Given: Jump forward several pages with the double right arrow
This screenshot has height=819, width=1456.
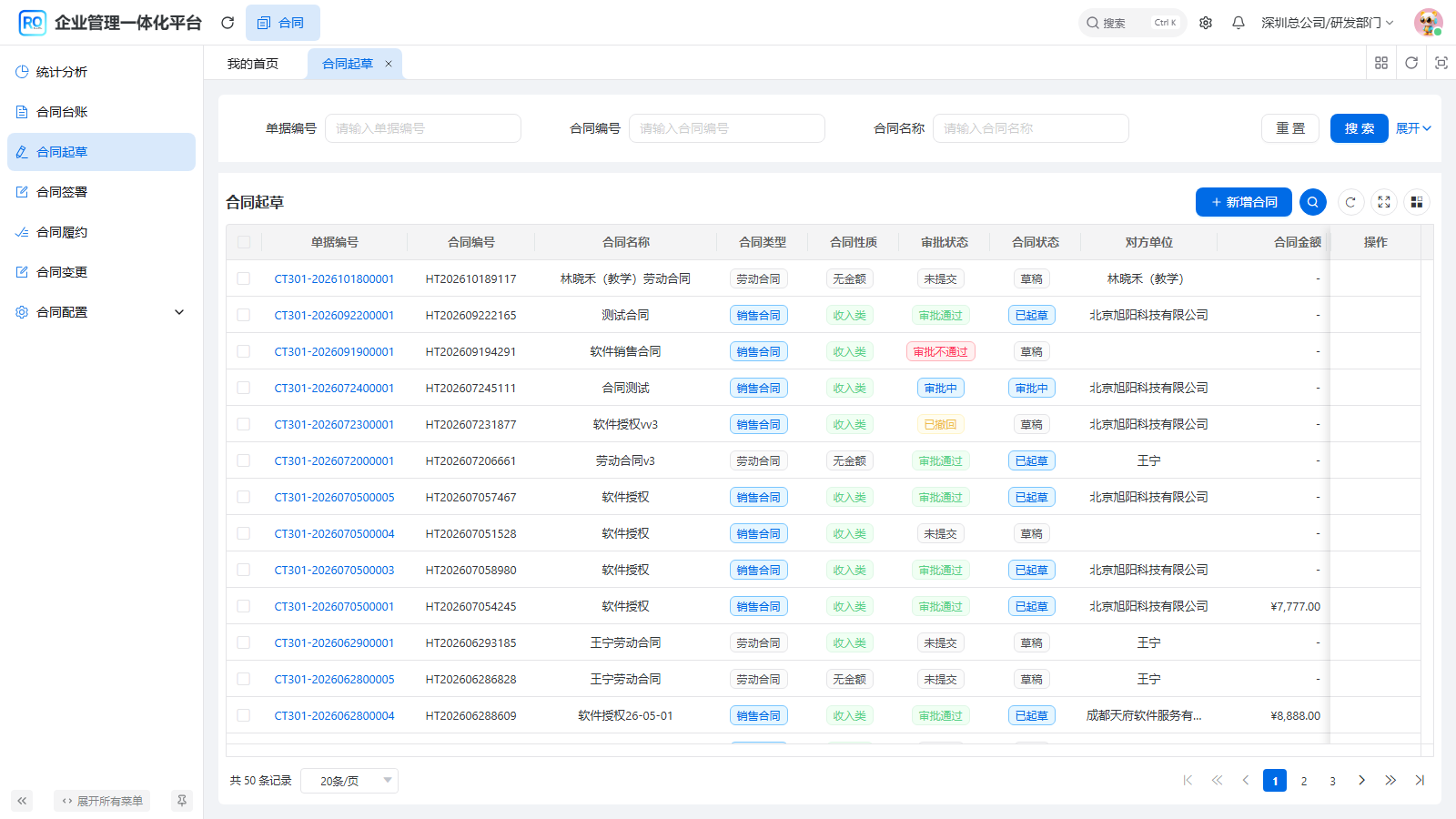Looking at the screenshot, I should (x=1390, y=780).
